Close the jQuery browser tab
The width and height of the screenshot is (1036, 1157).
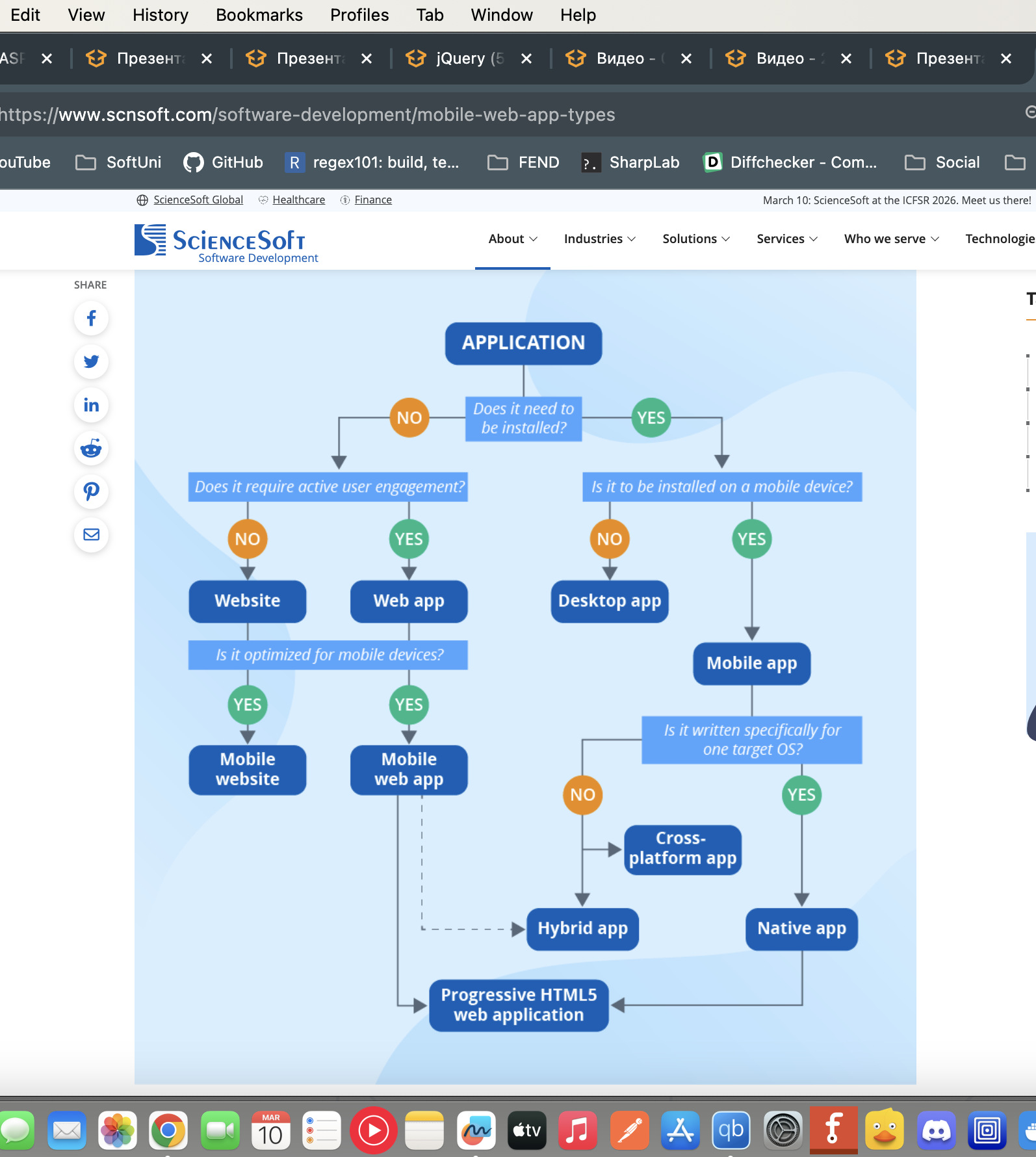pyautogui.click(x=526, y=58)
